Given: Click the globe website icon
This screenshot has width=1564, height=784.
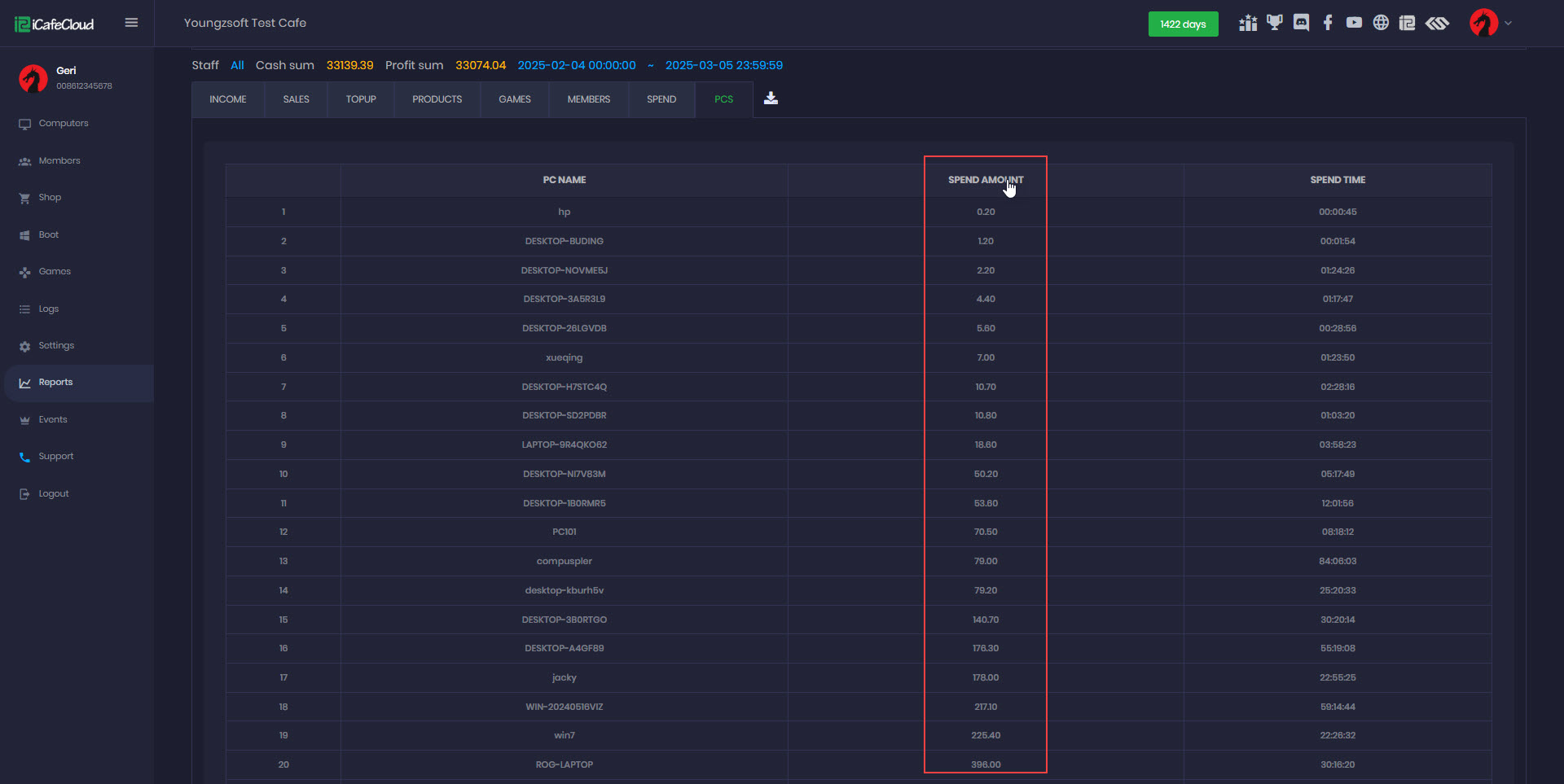Looking at the screenshot, I should click(x=1381, y=23).
